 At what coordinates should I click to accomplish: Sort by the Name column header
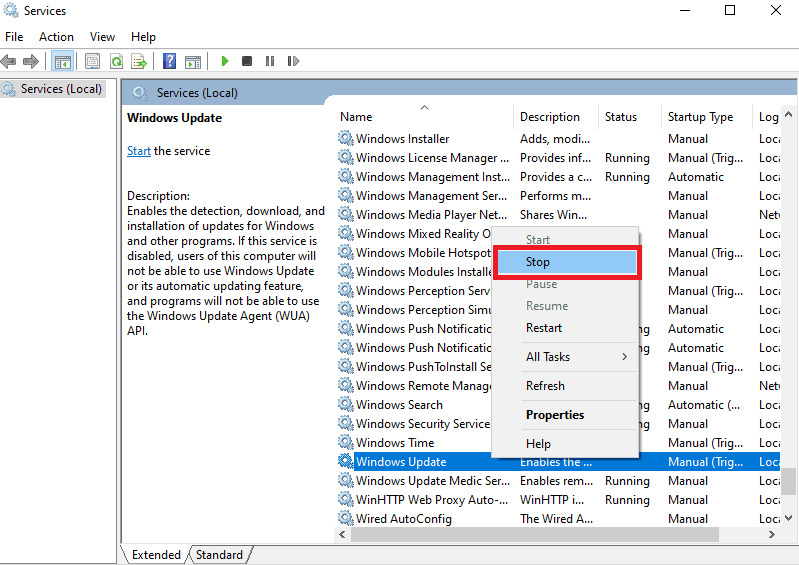point(424,117)
